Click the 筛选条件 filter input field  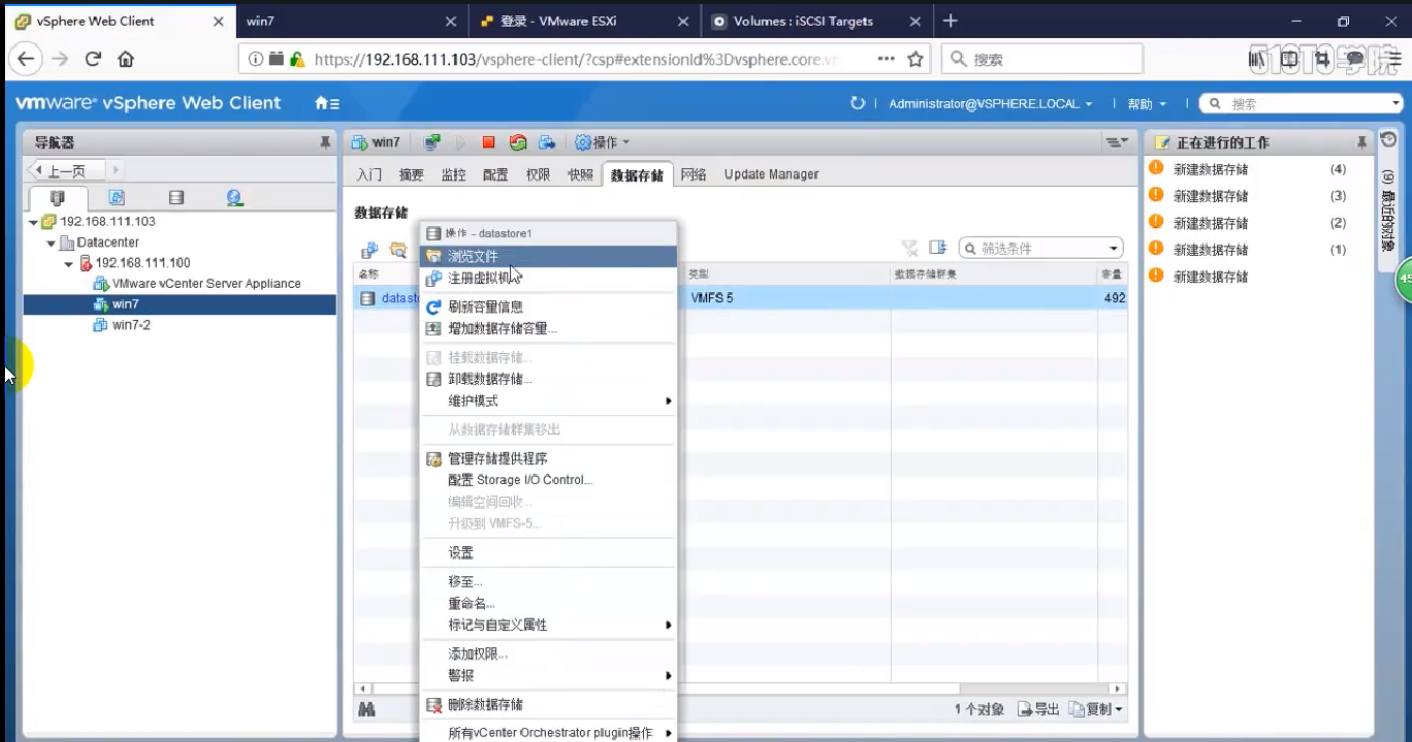[x=1040, y=248]
